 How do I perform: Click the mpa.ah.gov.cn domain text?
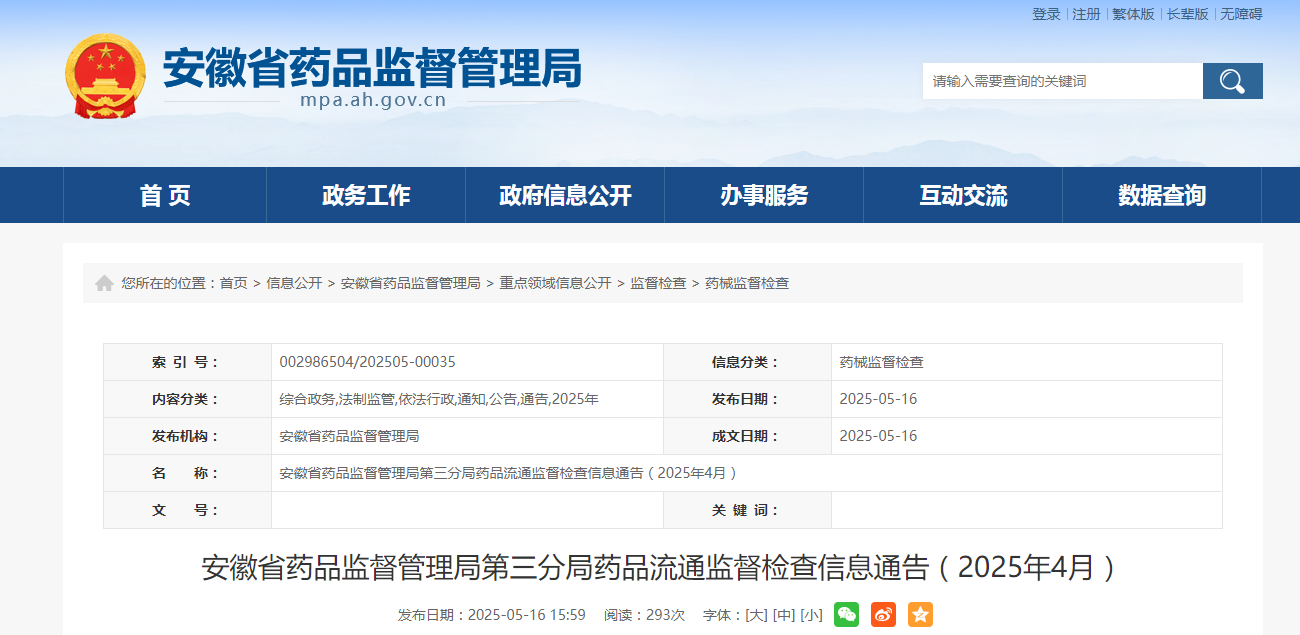pos(372,100)
